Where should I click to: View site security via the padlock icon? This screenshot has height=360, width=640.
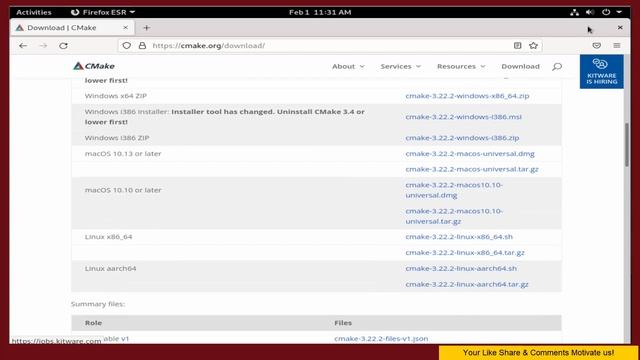pos(142,46)
